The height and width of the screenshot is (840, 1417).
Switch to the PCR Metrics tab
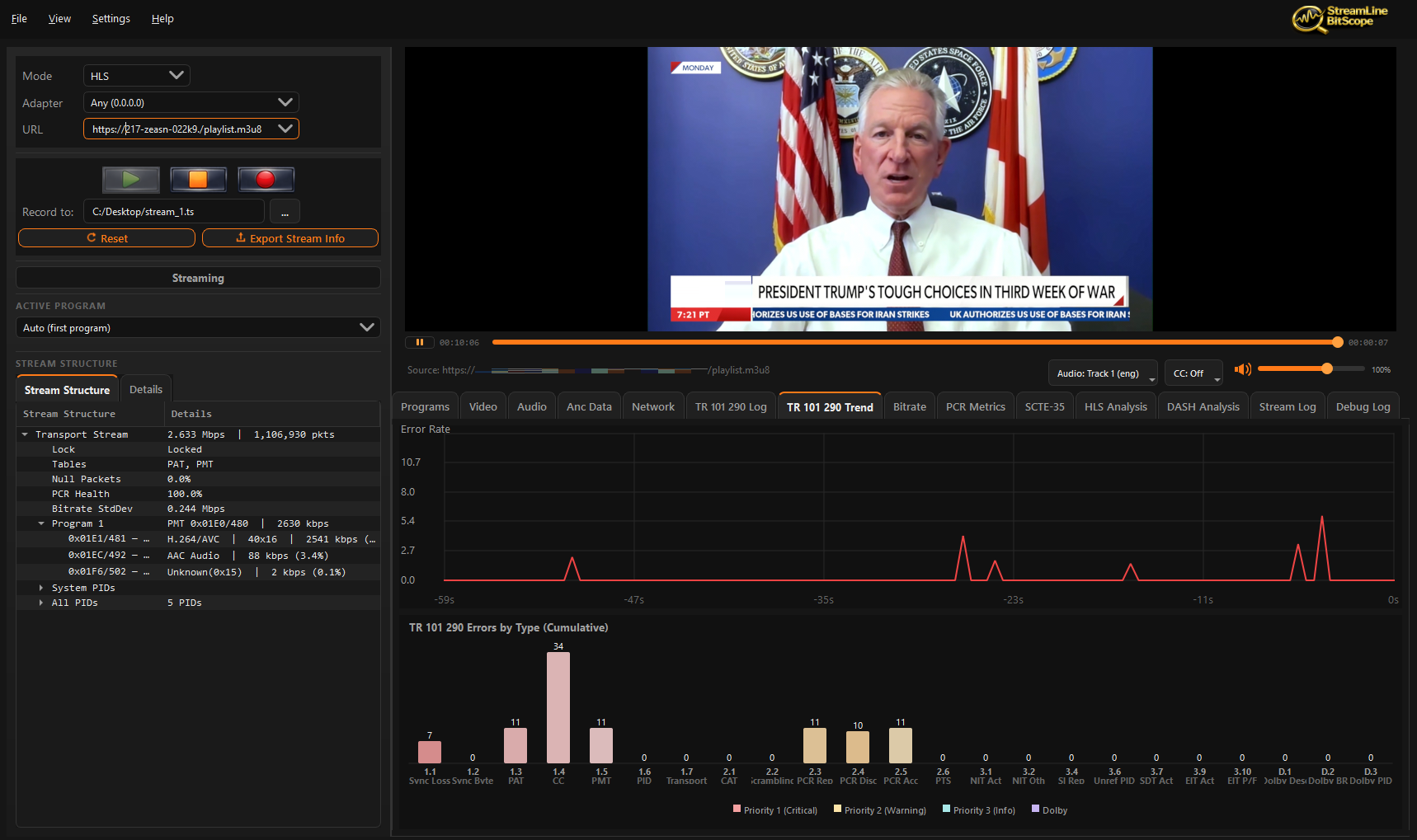(975, 406)
